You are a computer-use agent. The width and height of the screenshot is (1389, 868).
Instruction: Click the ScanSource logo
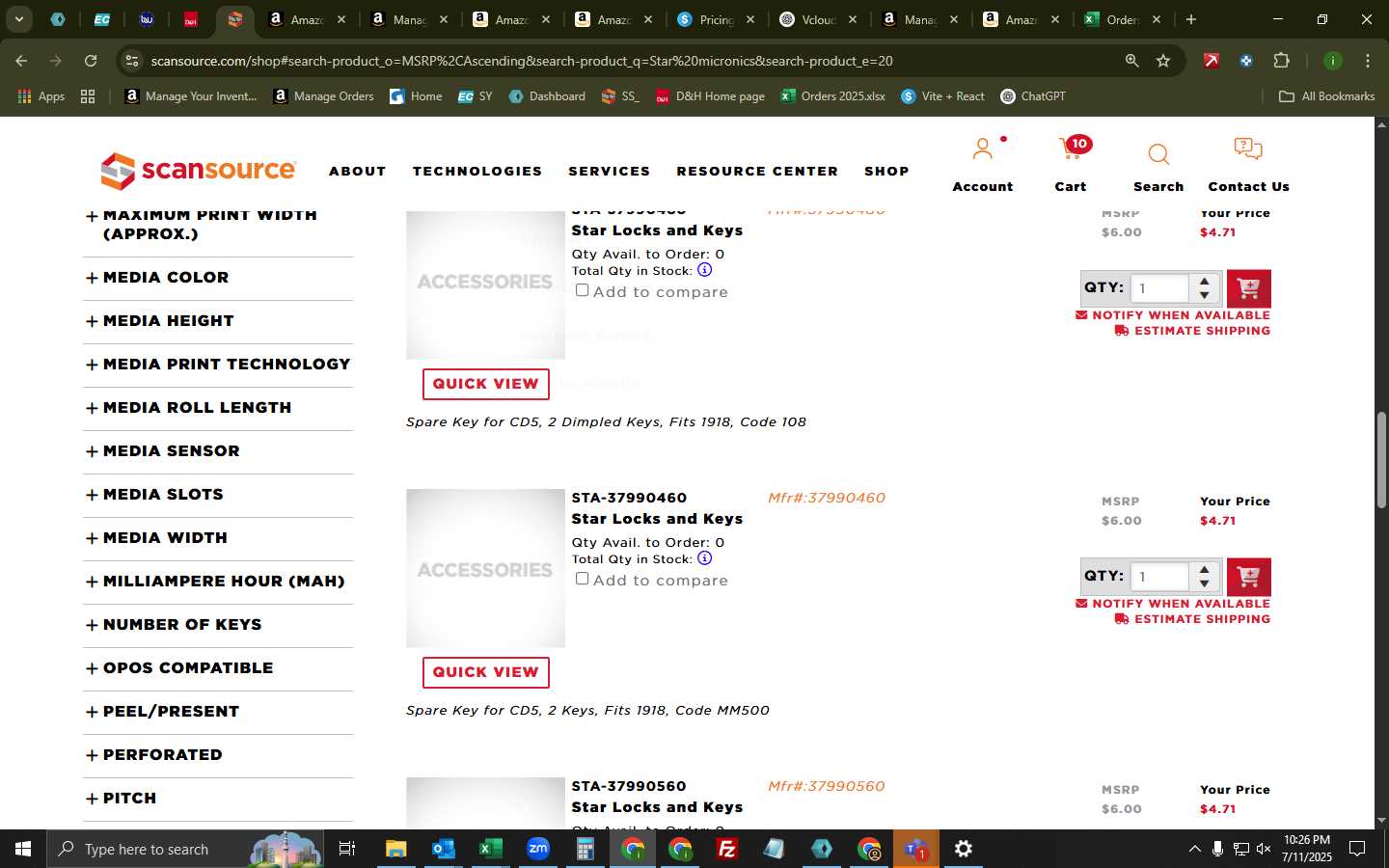click(x=199, y=171)
